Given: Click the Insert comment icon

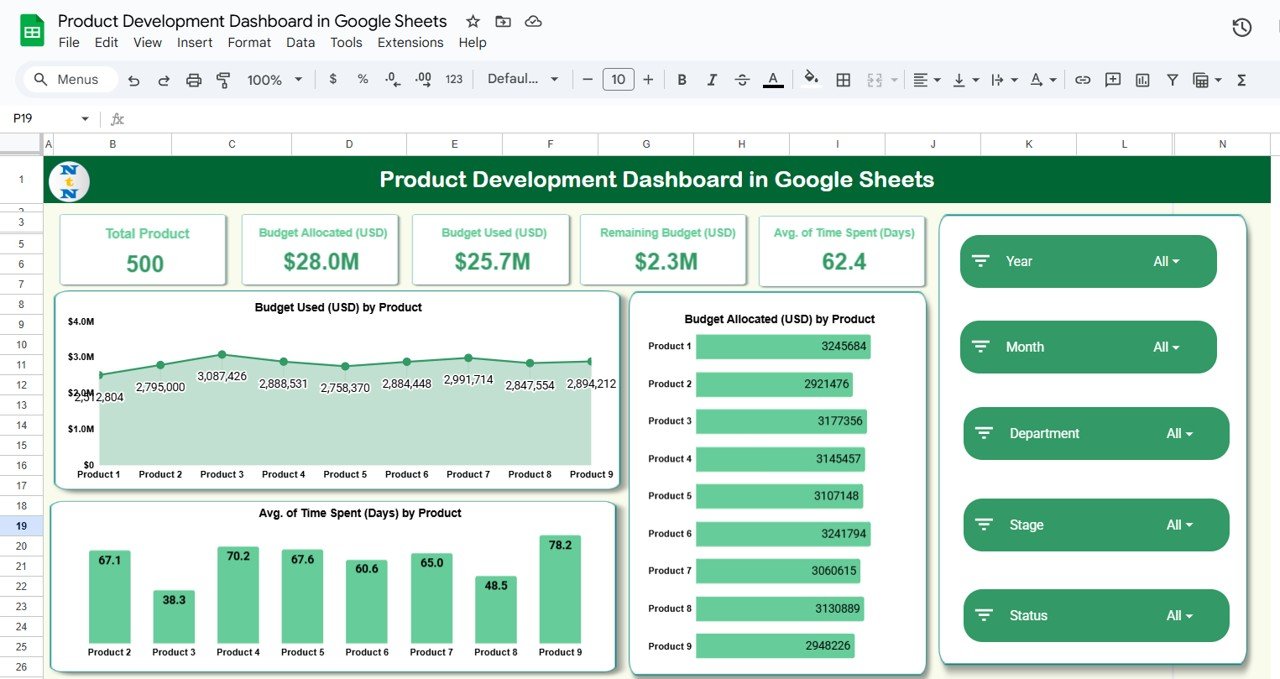Looking at the screenshot, I should [x=1112, y=79].
